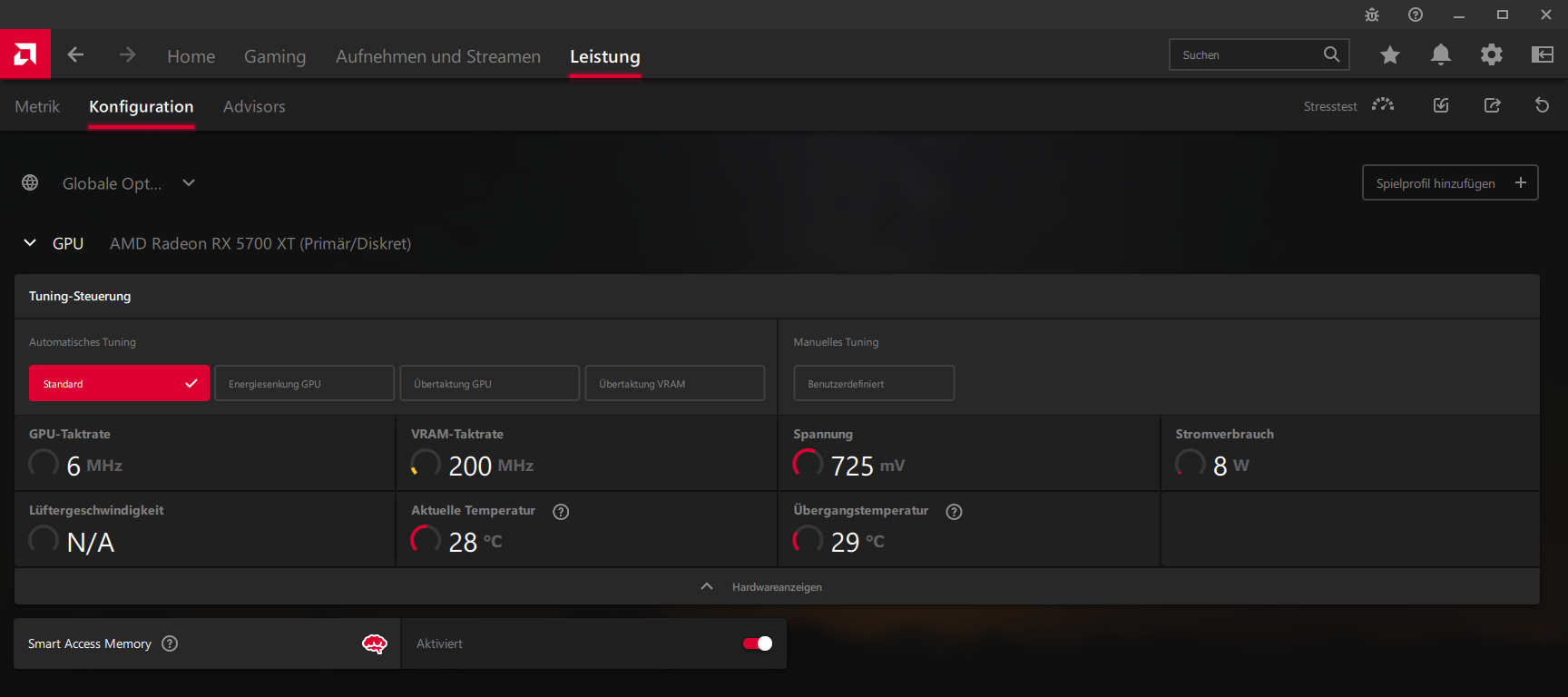Click the 28 °C temperature value
This screenshot has height=697, width=1568.
475,542
